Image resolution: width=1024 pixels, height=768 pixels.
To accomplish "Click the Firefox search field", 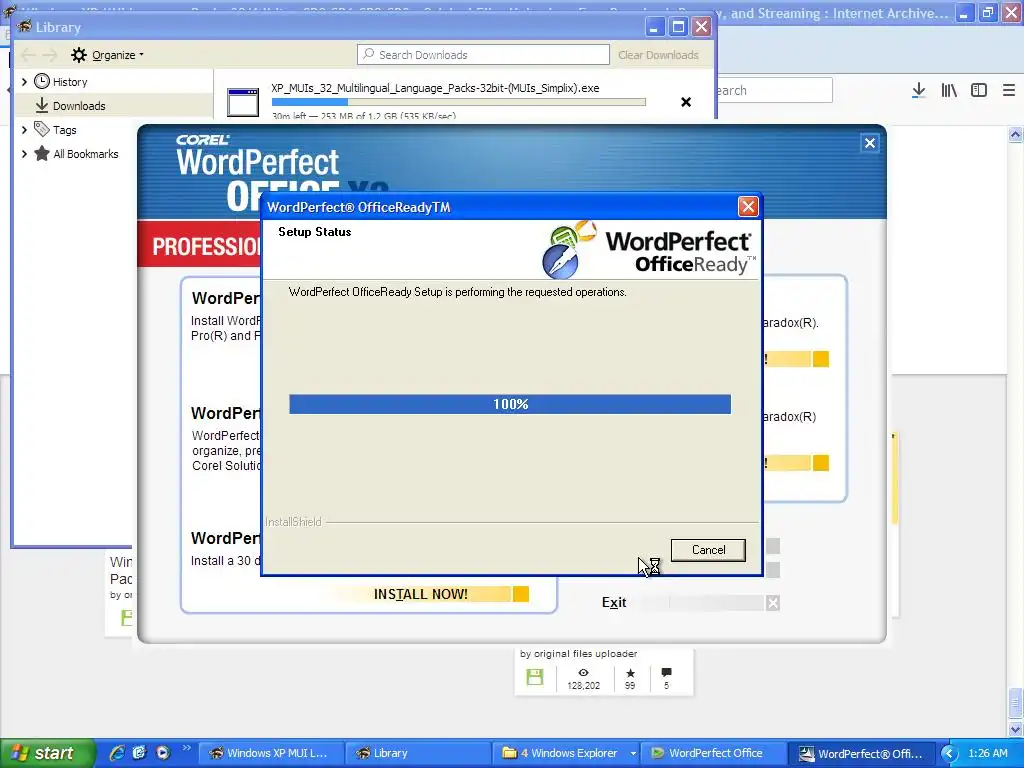I will coord(774,90).
